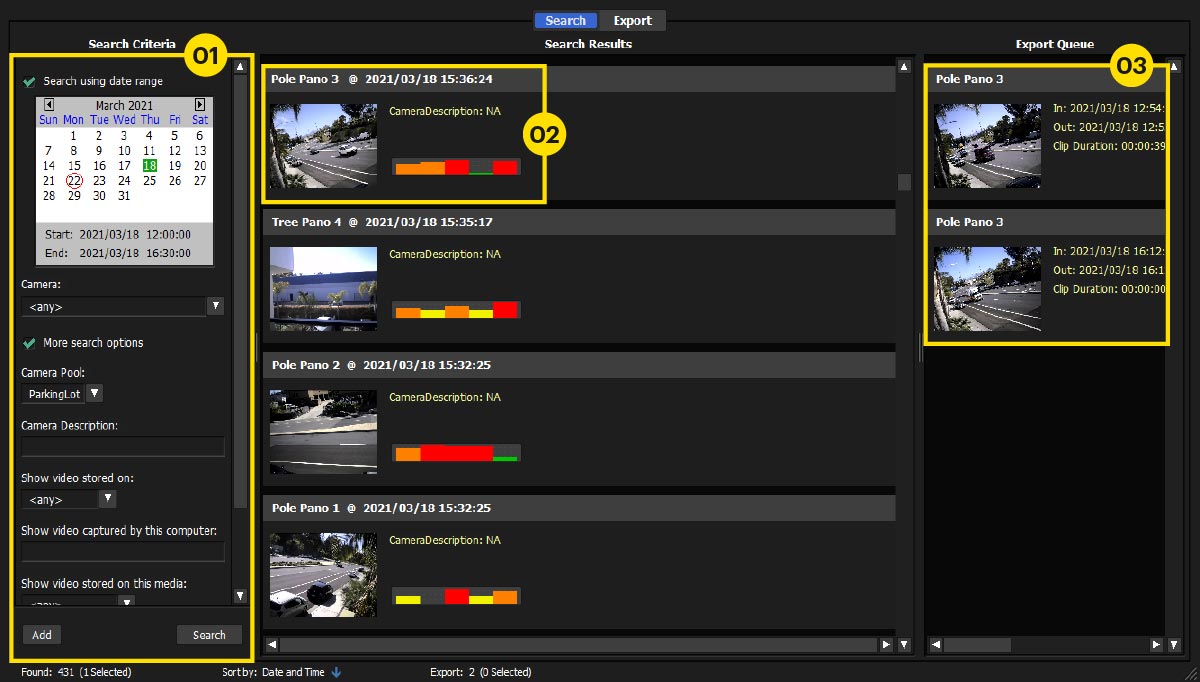This screenshot has width=1200, height=682.
Task: Click Sort by Date and Time label
Action: tap(273, 672)
